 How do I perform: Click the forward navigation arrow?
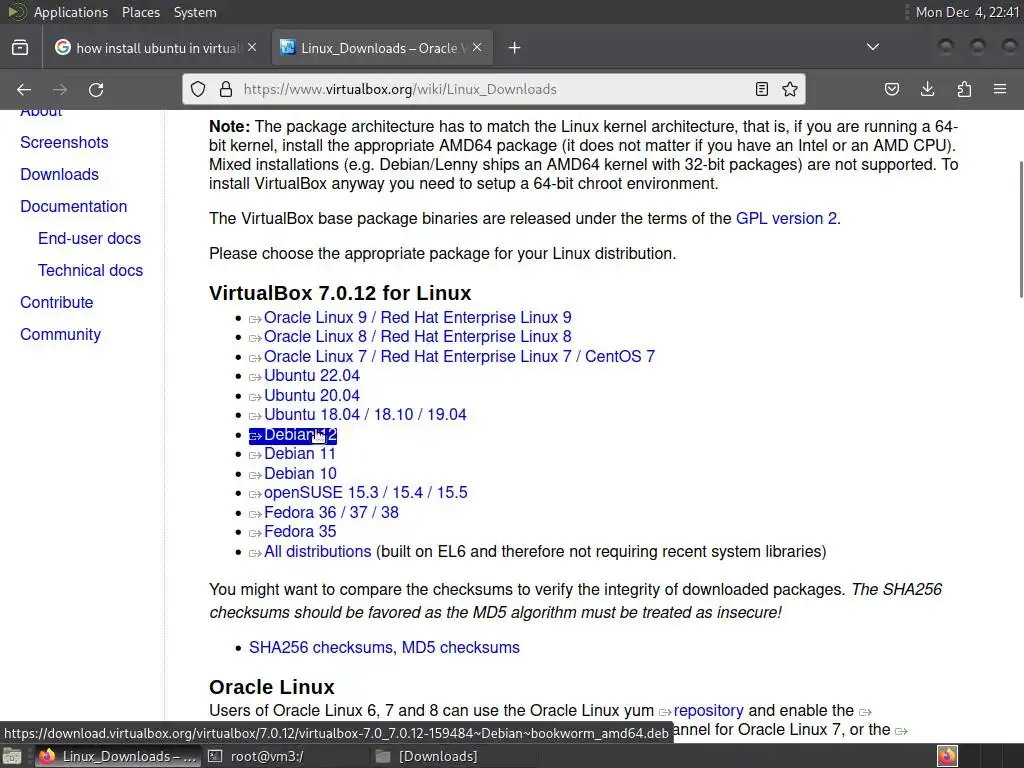(x=60, y=89)
